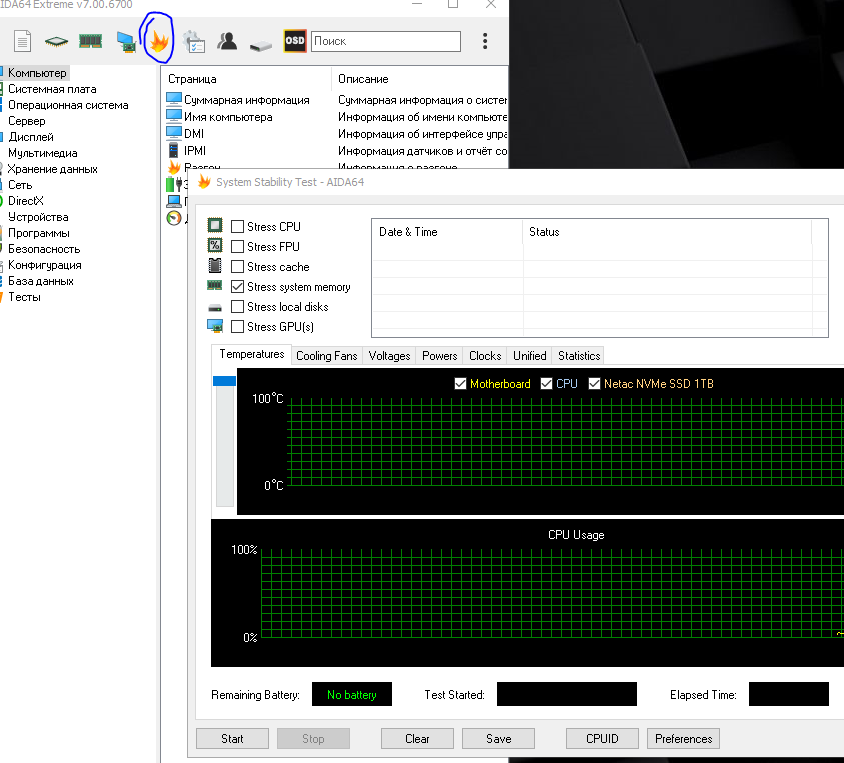The width and height of the screenshot is (844, 763).
Task: Open the Preferences button
Action: pos(684,739)
